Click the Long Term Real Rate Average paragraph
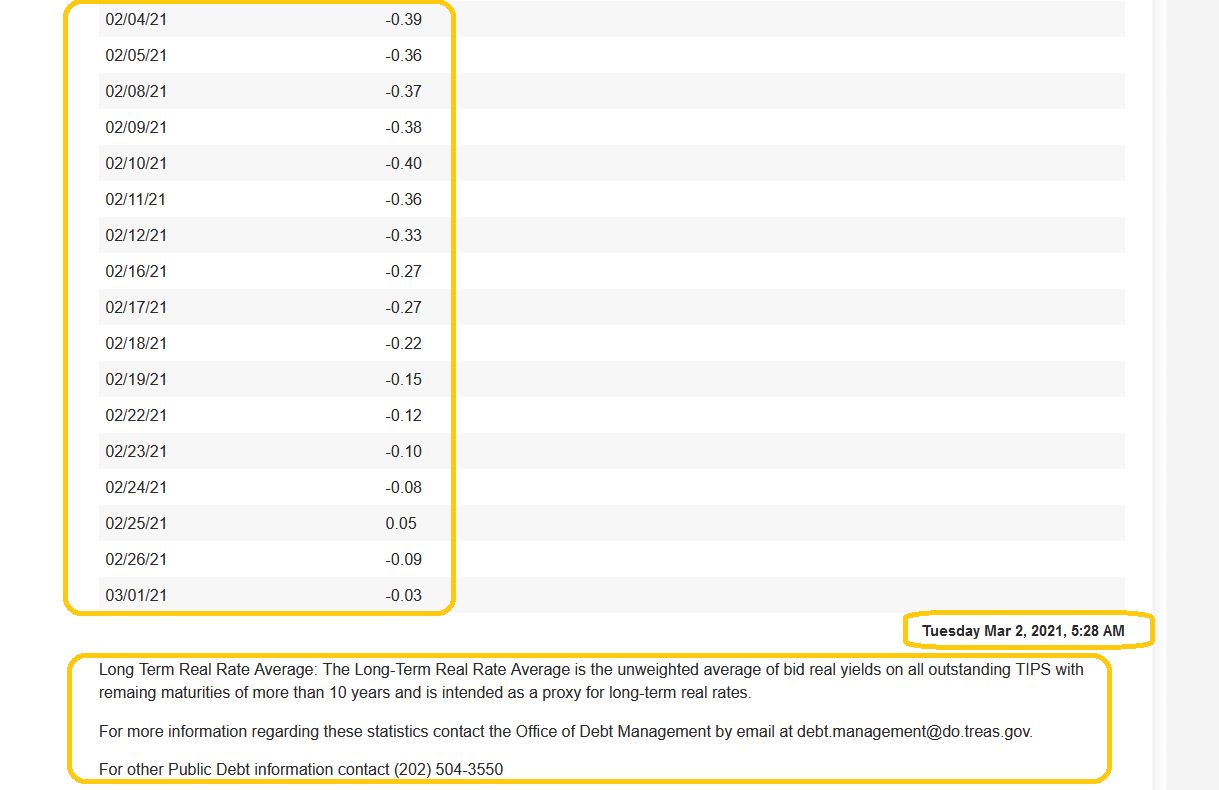The height and width of the screenshot is (790, 1219). (590, 680)
